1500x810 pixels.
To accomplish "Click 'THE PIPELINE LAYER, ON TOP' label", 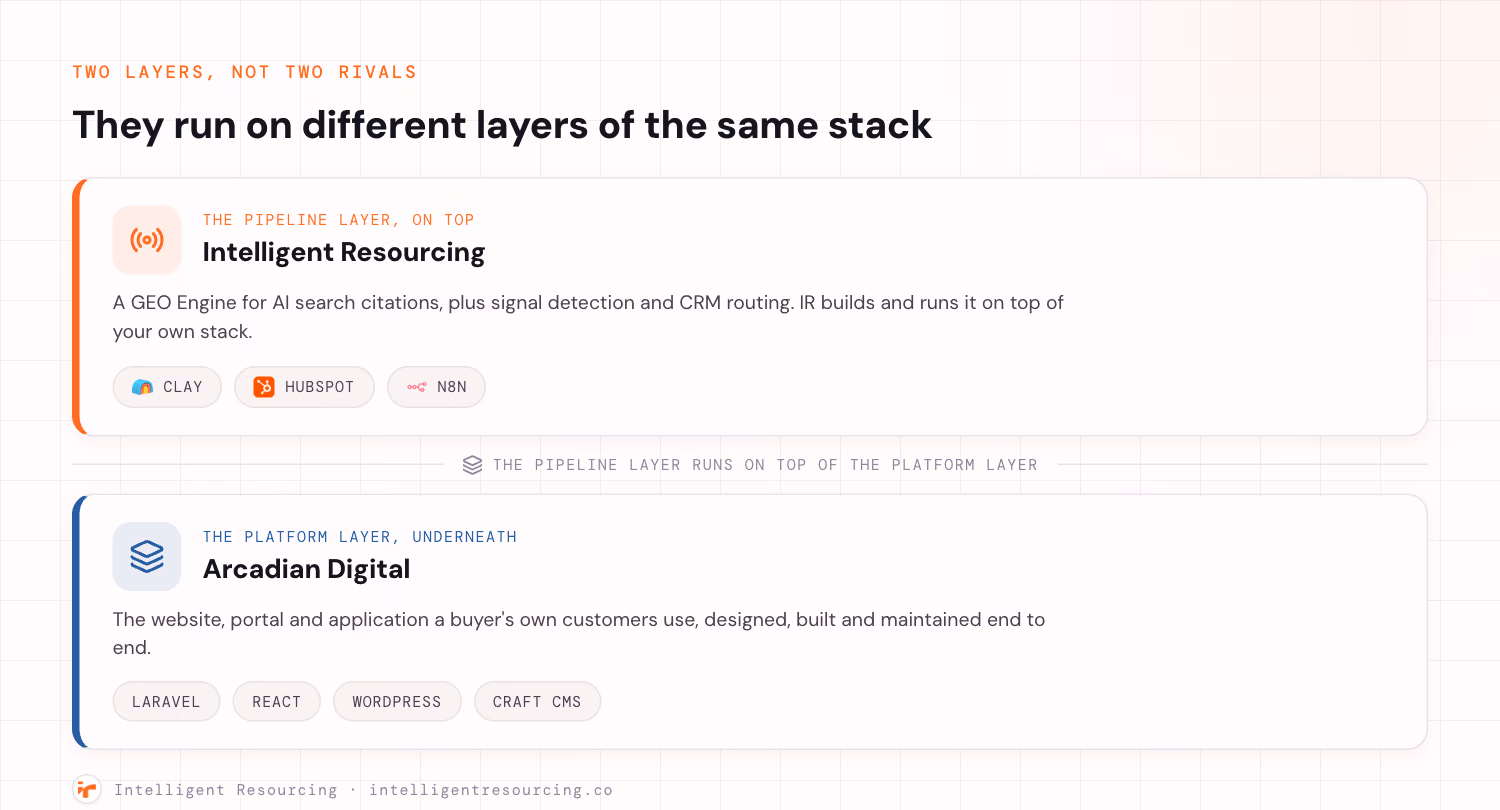I will coord(339,220).
